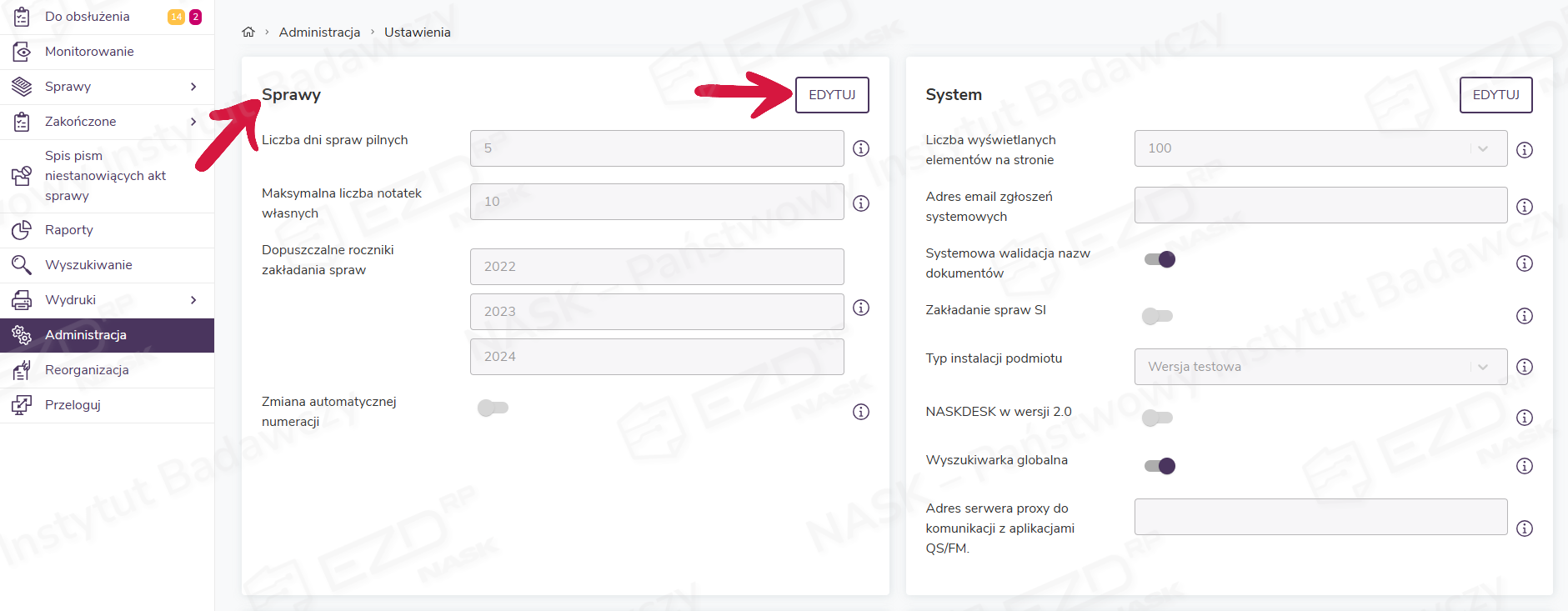
Task: Click info icon for Typ instalacji podmiotu
Action: click(1525, 367)
